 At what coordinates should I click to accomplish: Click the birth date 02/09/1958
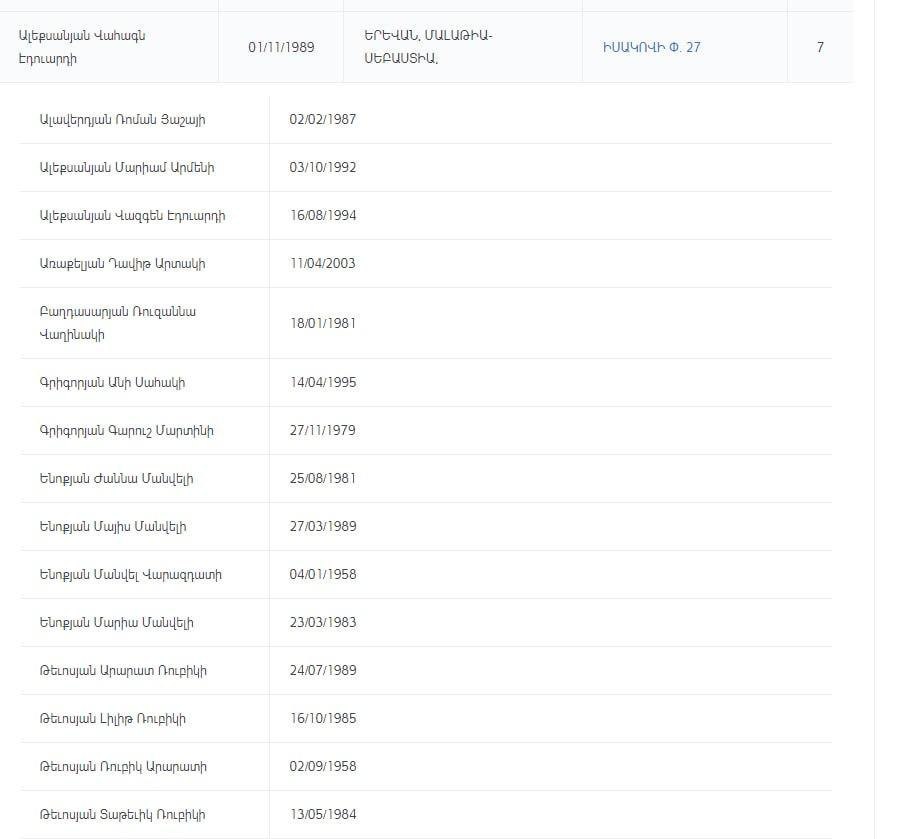322,767
